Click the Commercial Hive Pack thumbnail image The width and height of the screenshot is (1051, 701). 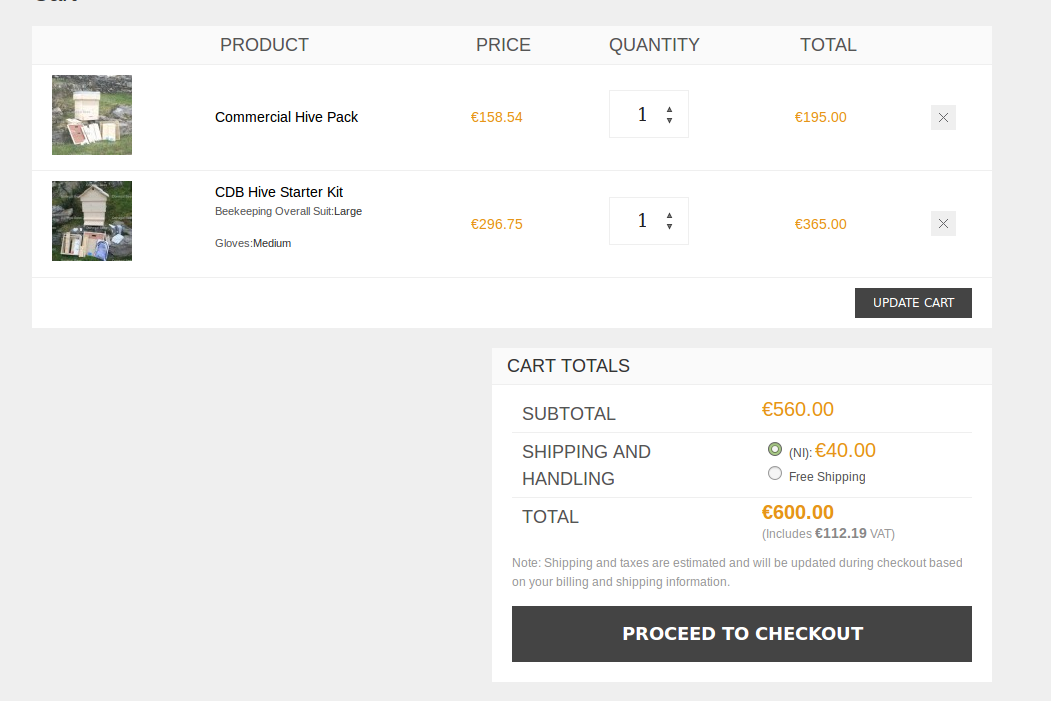pos(92,115)
